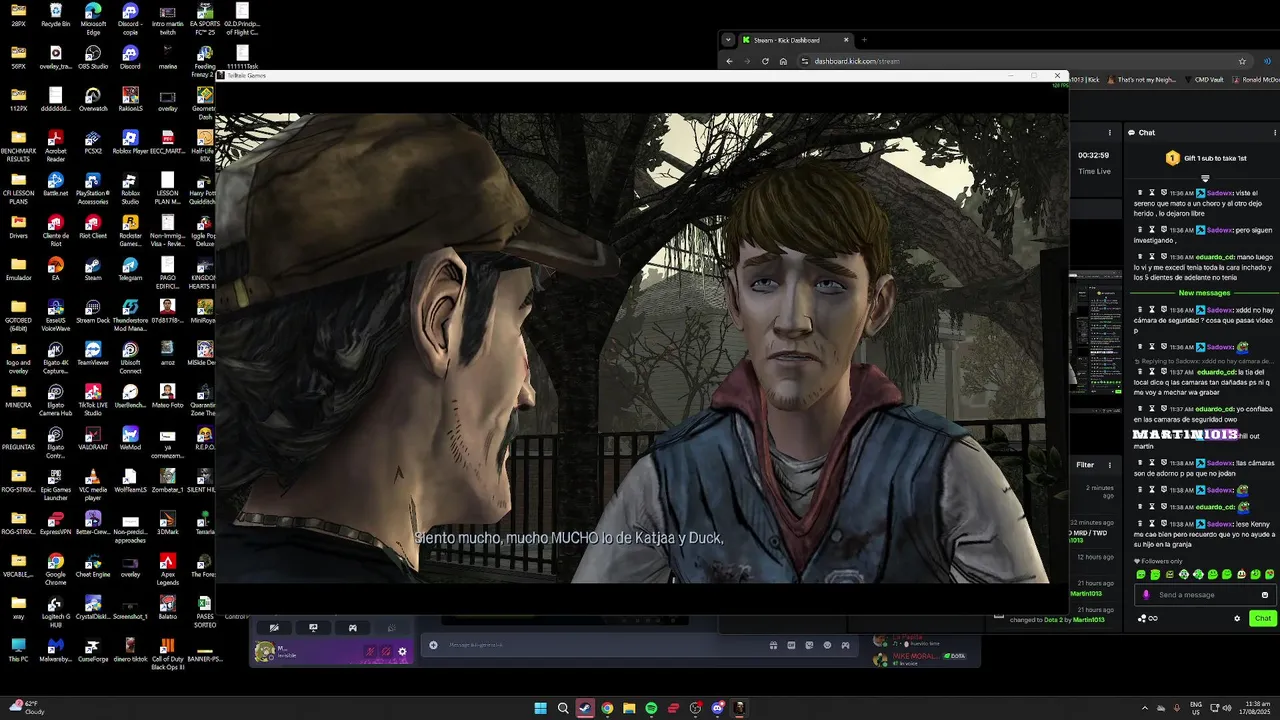Reload the Kick dashboard page

(x=765, y=61)
